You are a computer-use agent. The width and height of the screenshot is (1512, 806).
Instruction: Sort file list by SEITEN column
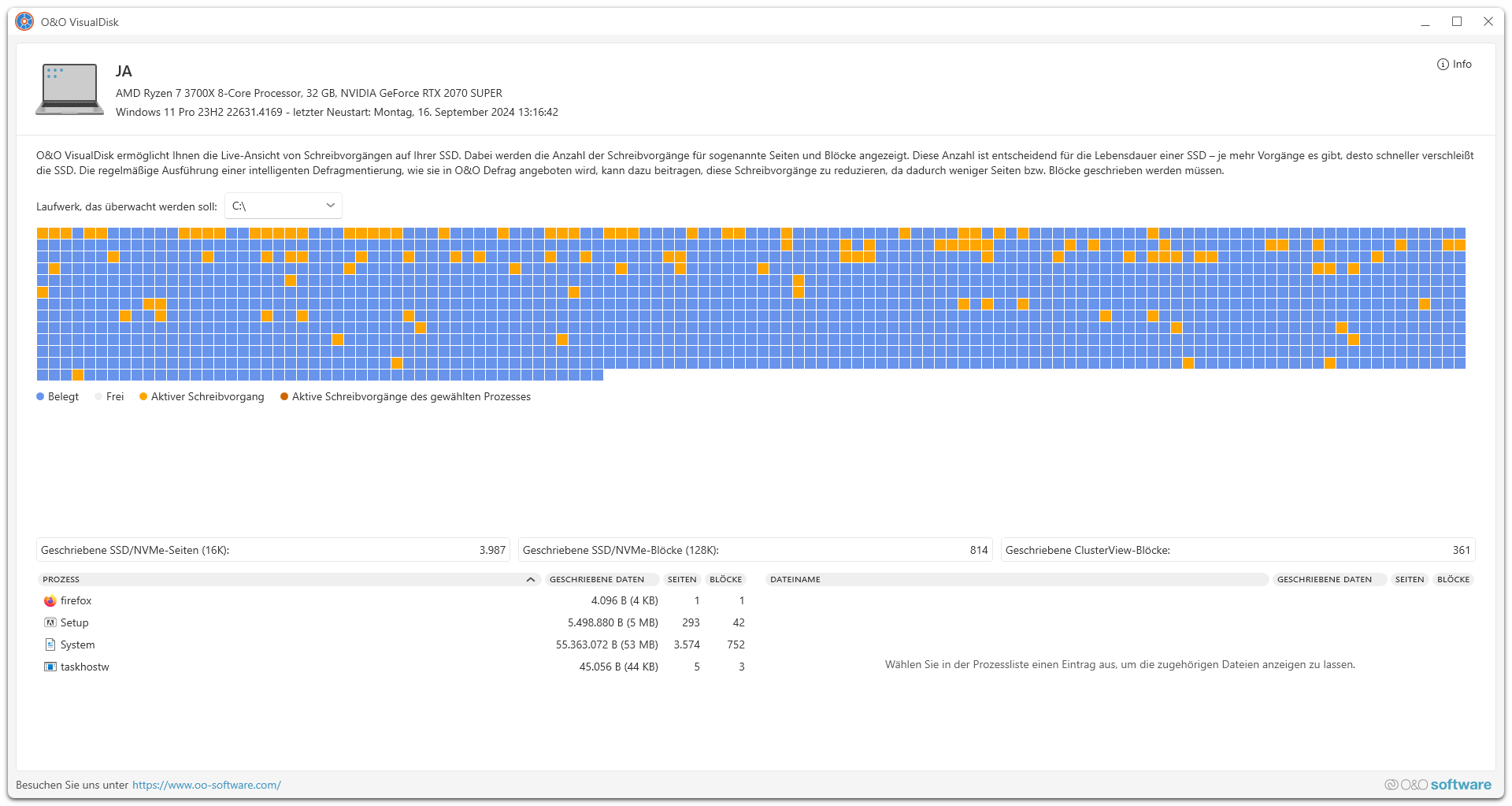click(x=1410, y=579)
